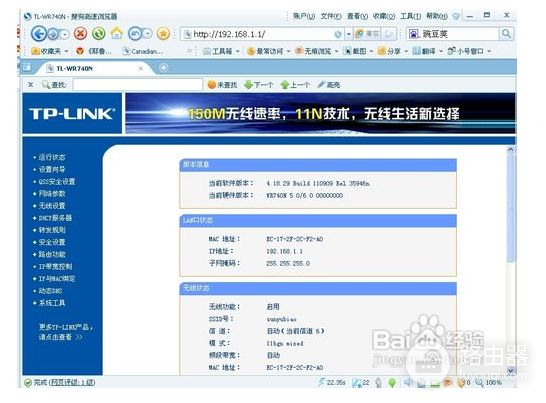Click the page scrollbar up arrow
Screen dimensions: 546x403
click(510, 149)
